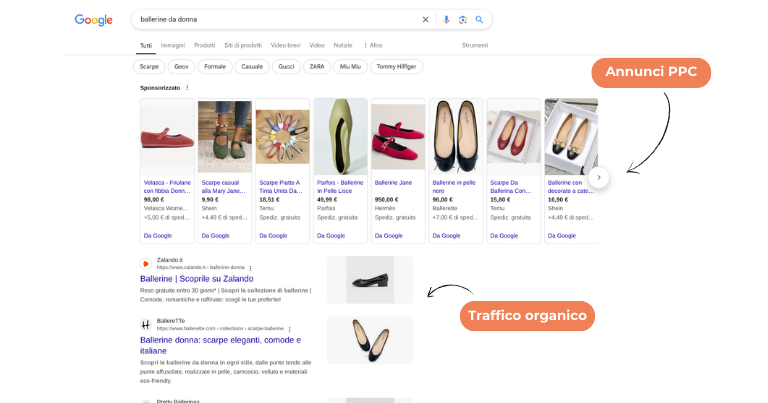Open Google Lens image search icon
Screen dimensions: 768x403
(463, 20)
